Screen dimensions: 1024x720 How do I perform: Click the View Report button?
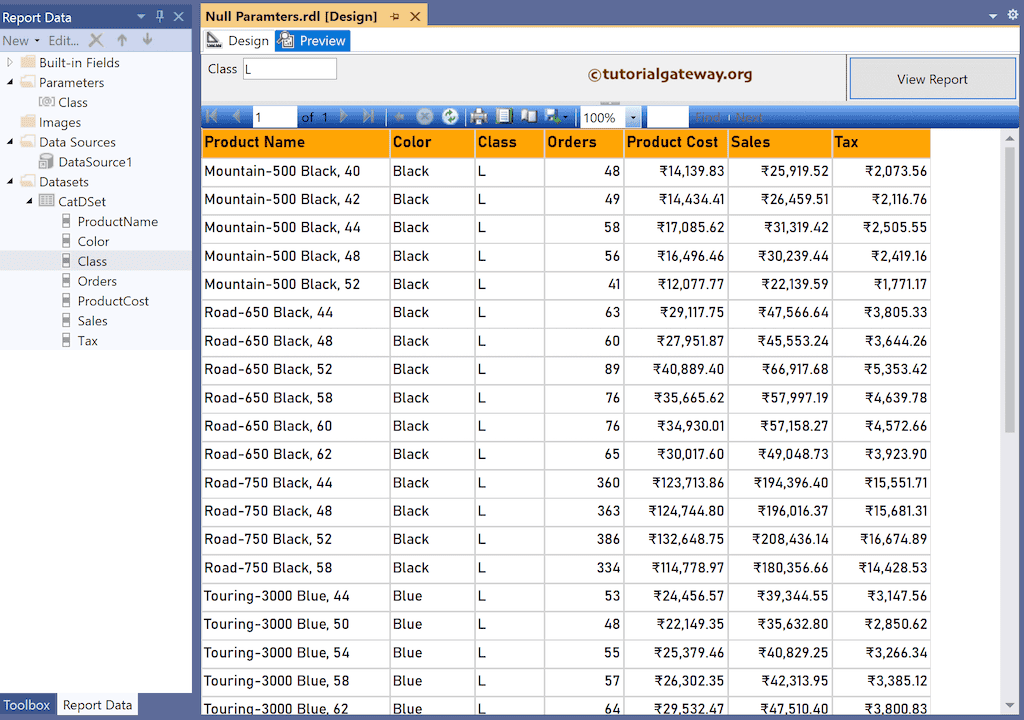coord(932,79)
